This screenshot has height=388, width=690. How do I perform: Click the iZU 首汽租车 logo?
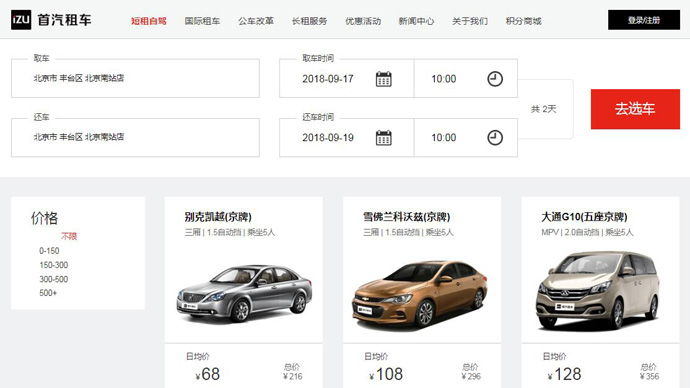tap(51, 20)
